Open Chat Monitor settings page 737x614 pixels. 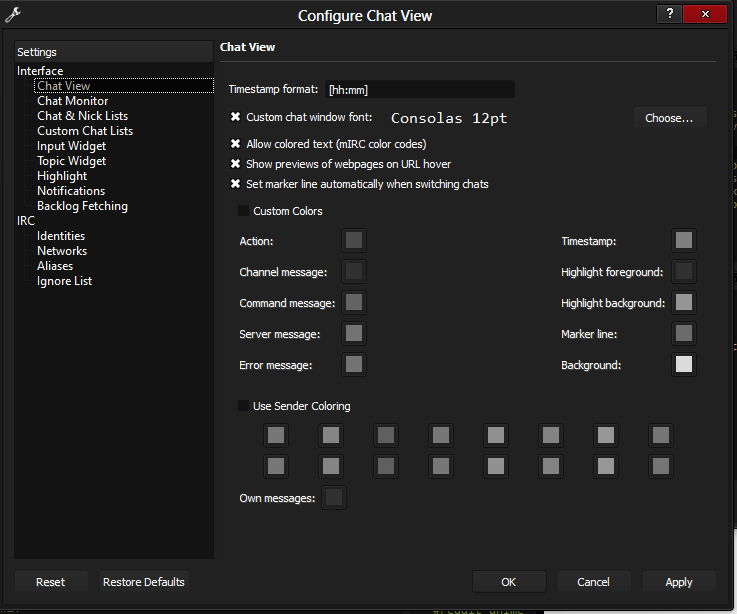coord(73,101)
